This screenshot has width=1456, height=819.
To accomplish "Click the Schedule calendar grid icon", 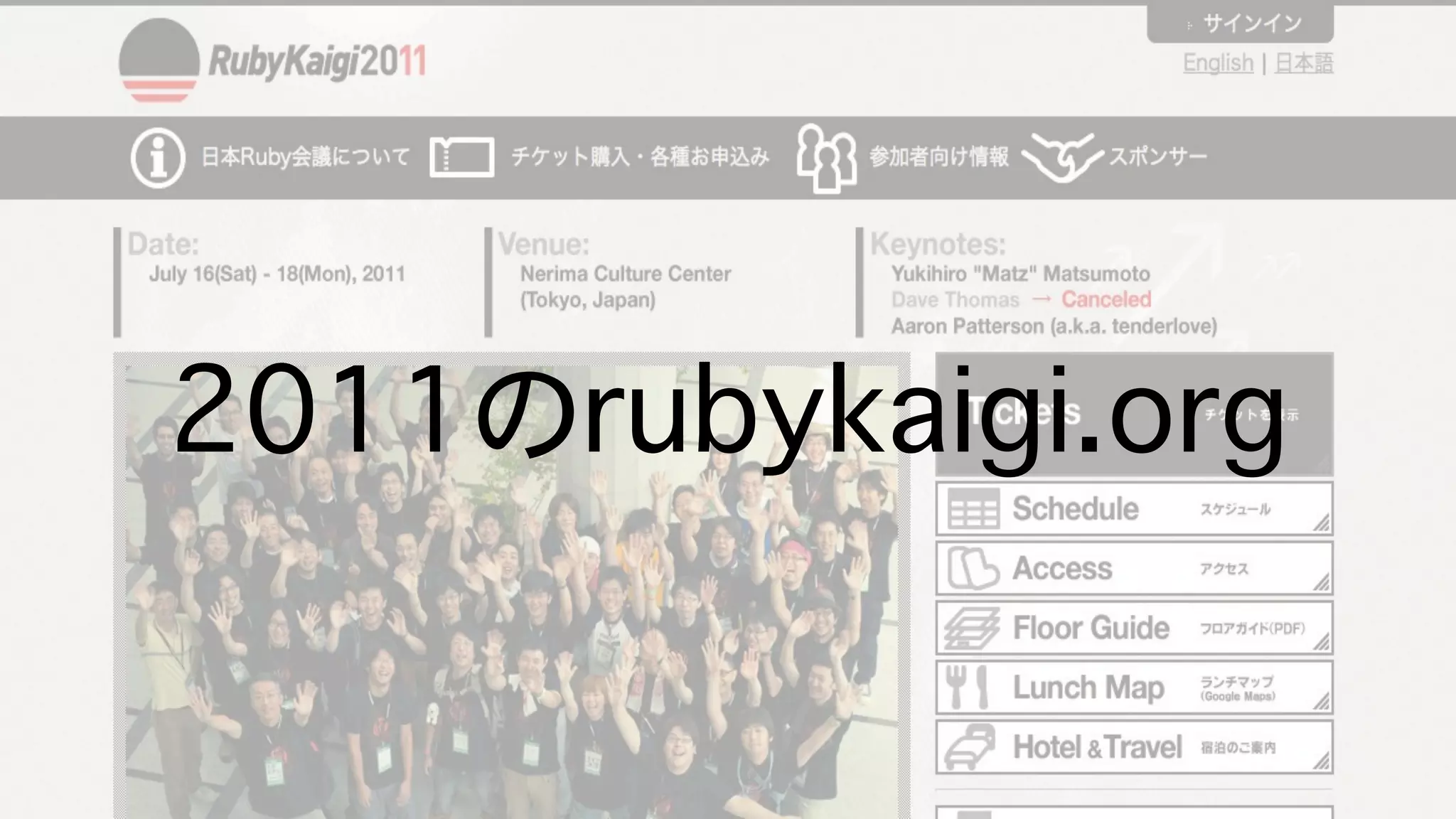I will [973, 509].
